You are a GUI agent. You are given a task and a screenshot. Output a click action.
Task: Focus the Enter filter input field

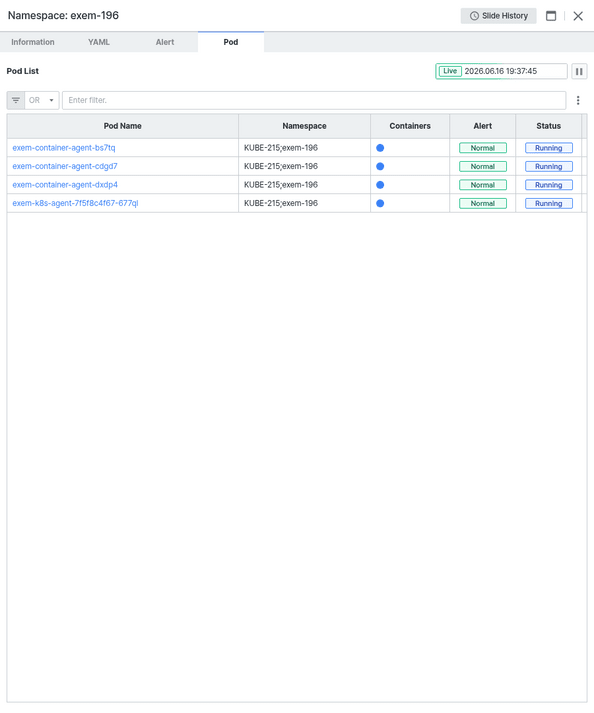(x=314, y=100)
